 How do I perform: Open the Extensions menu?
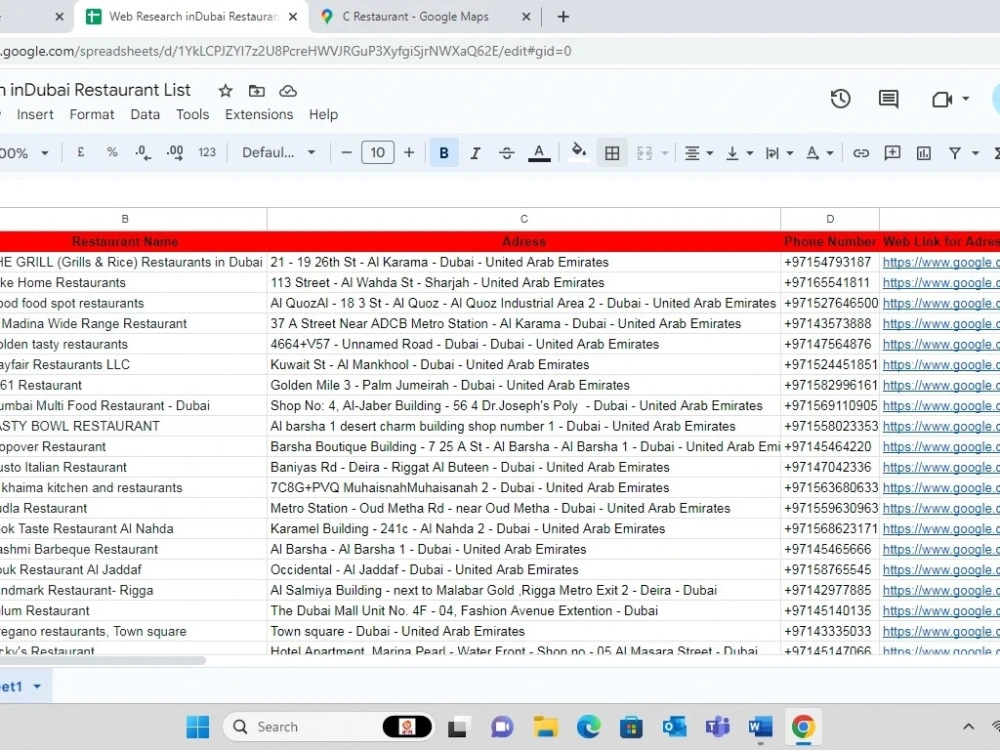coord(259,114)
